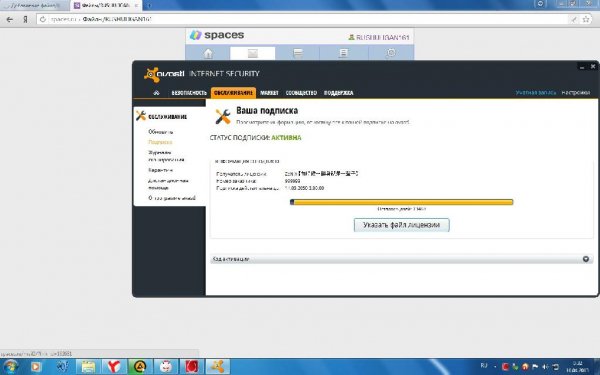Open the Маркет tab
The height and width of the screenshot is (375, 600).
click(269, 93)
